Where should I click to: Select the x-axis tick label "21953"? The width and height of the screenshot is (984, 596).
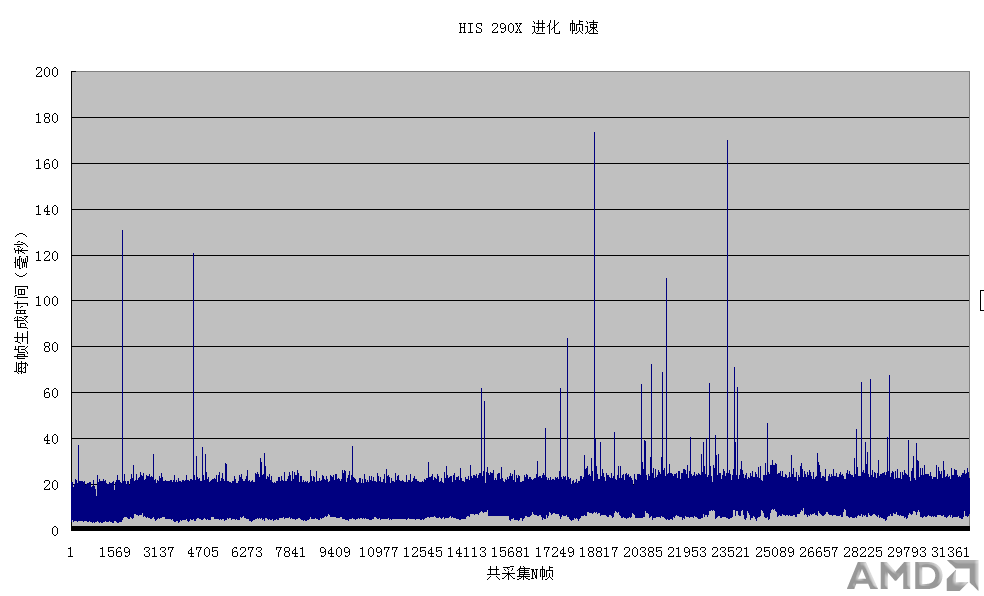tap(687, 552)
